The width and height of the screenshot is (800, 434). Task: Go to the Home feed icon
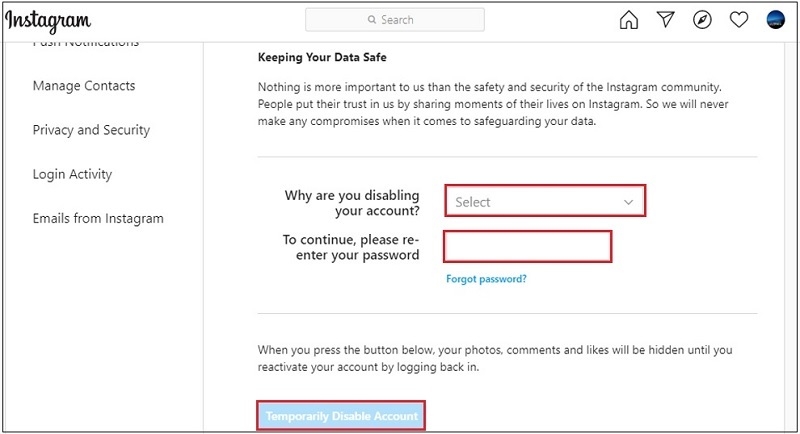tap(629, 20)
